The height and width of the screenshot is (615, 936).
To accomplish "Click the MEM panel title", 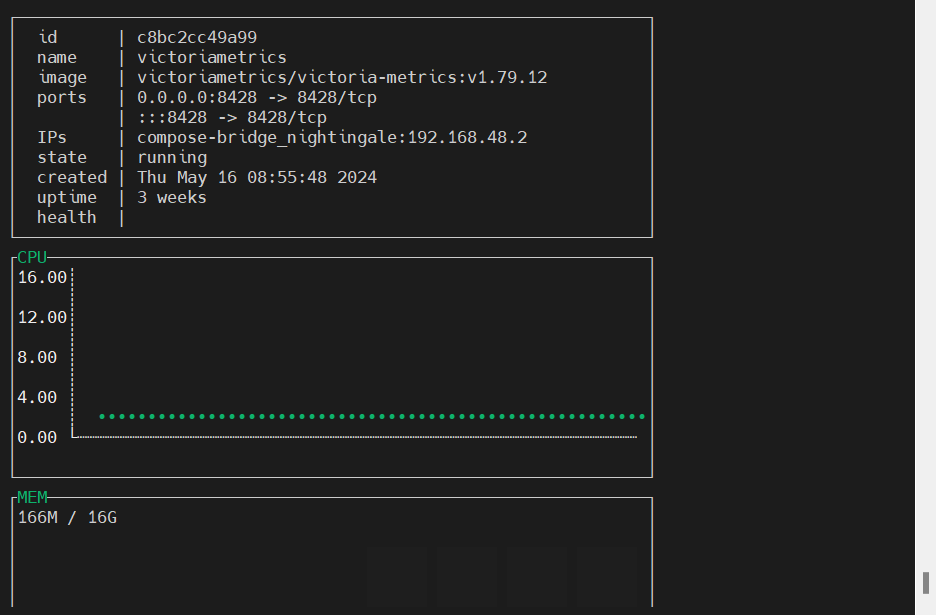I will tap(32, 498).
